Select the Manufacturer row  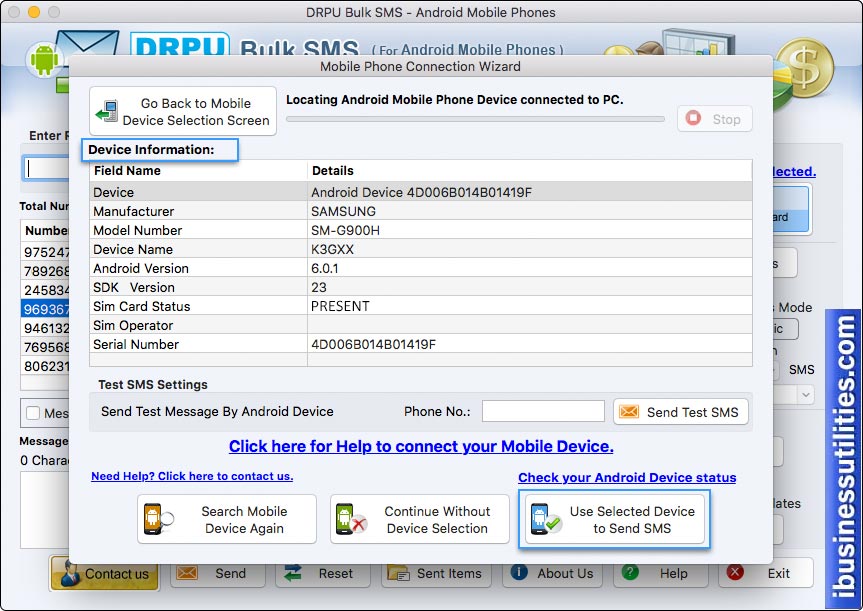click(420, 211)
